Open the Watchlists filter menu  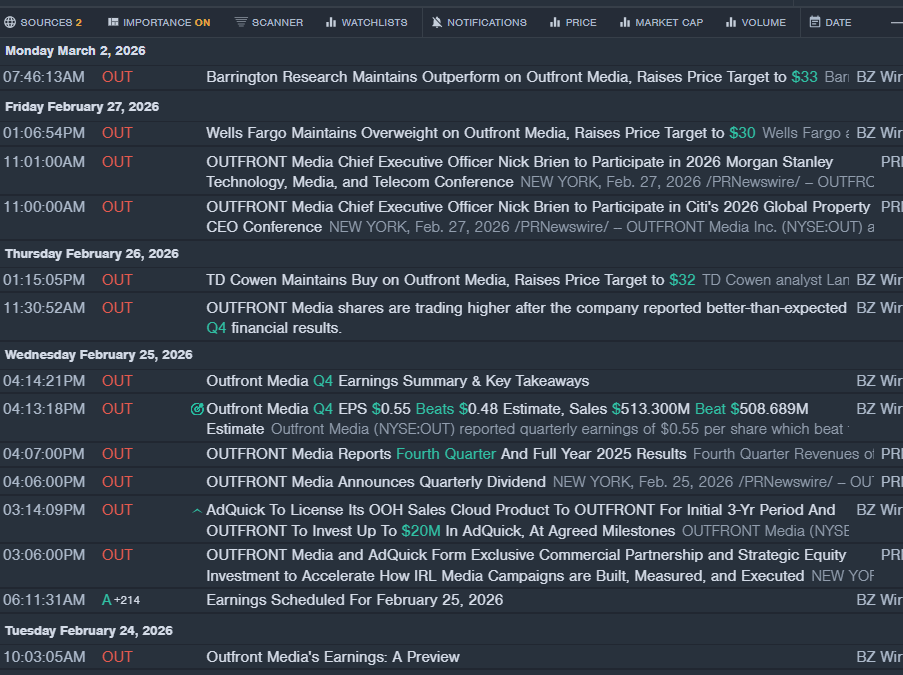coord(366,22)
